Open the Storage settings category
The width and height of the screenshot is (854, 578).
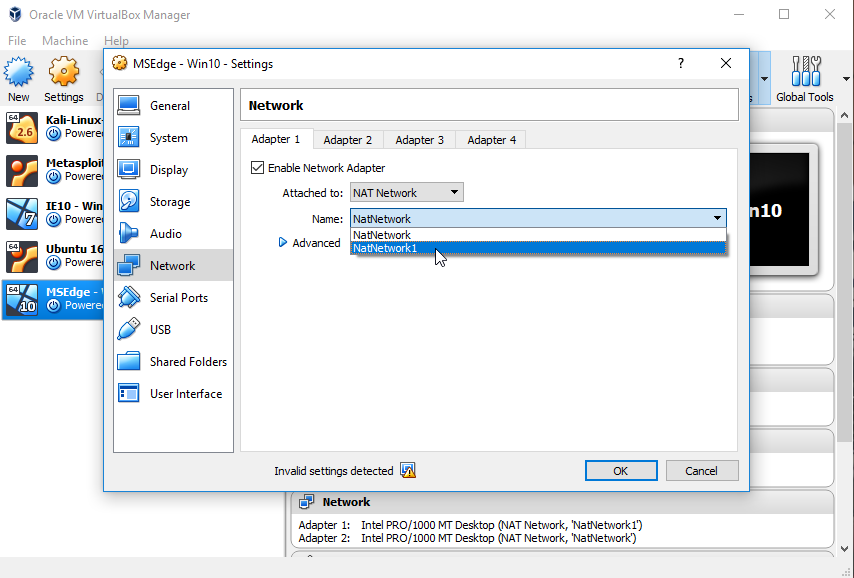tap(173, 202)
